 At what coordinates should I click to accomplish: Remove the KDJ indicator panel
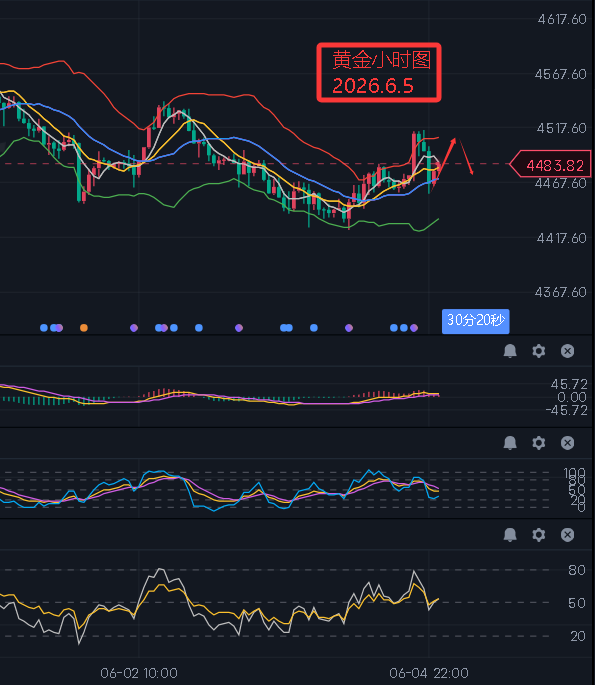(x=567, y=443)
